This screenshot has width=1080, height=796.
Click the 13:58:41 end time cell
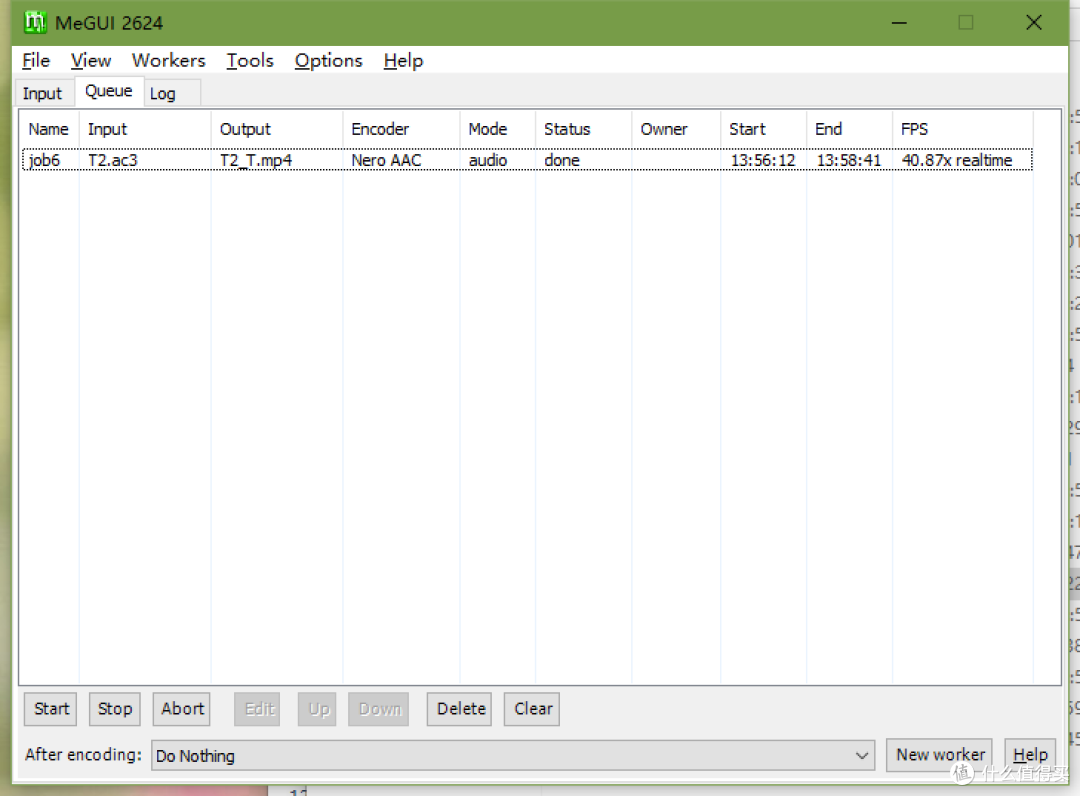(x=849, y=160)
